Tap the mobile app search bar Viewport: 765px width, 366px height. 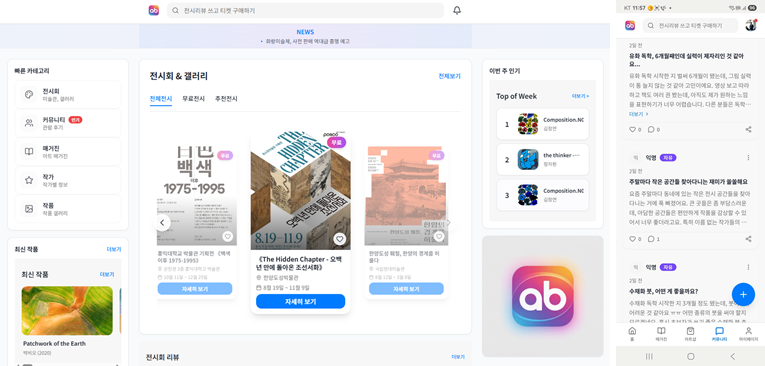(690, 25)
